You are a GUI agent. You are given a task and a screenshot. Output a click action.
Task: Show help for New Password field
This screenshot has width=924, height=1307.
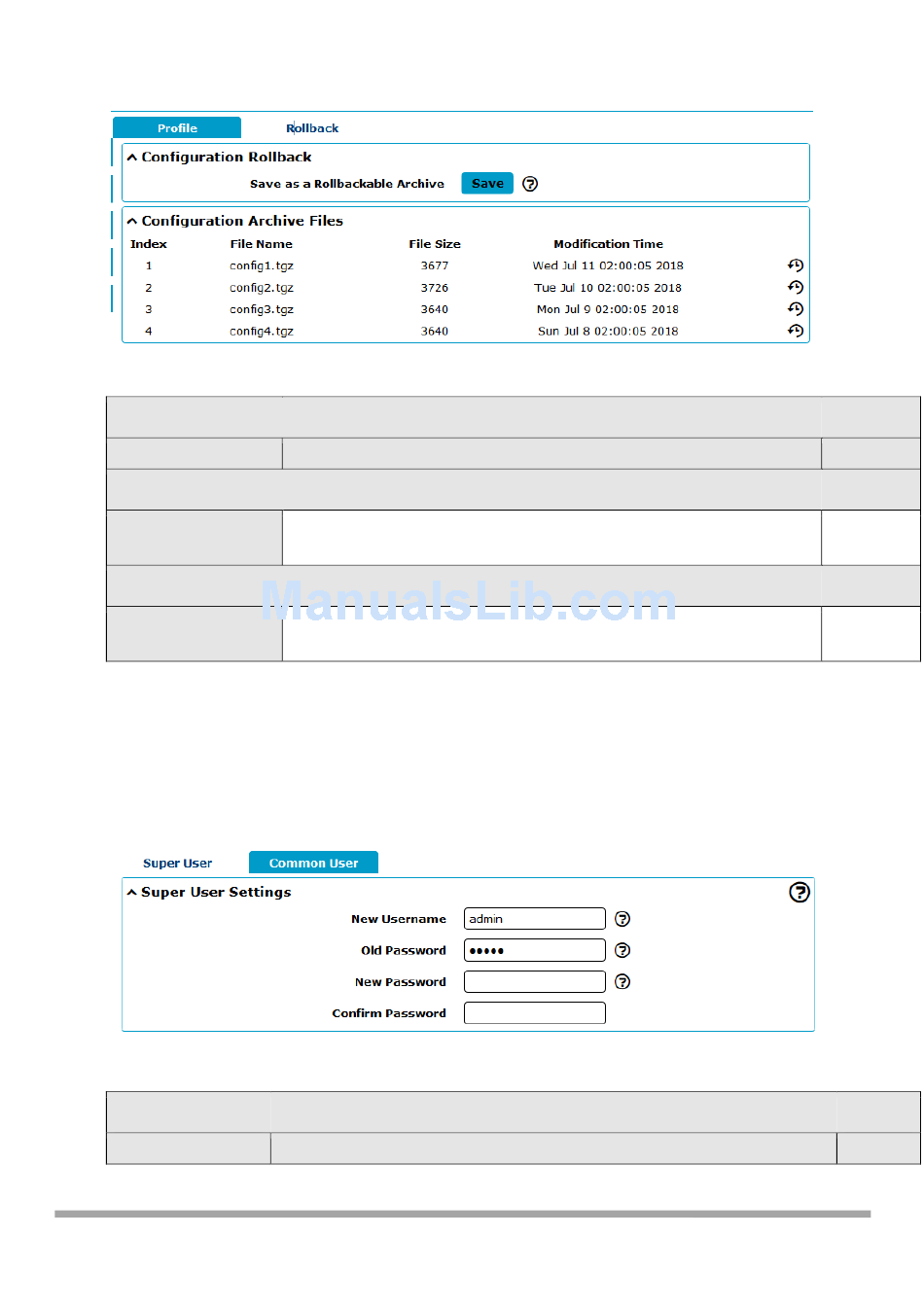(622, 982)
